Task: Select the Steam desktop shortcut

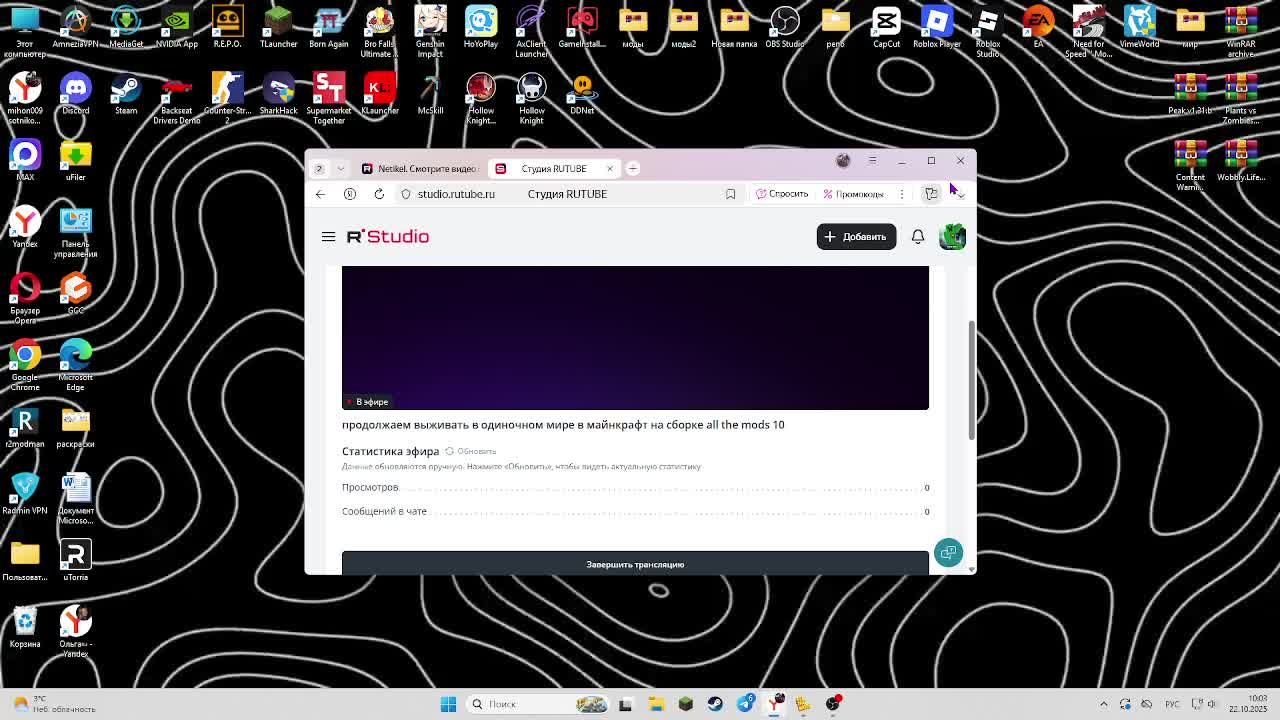Action: click(126, 96)
